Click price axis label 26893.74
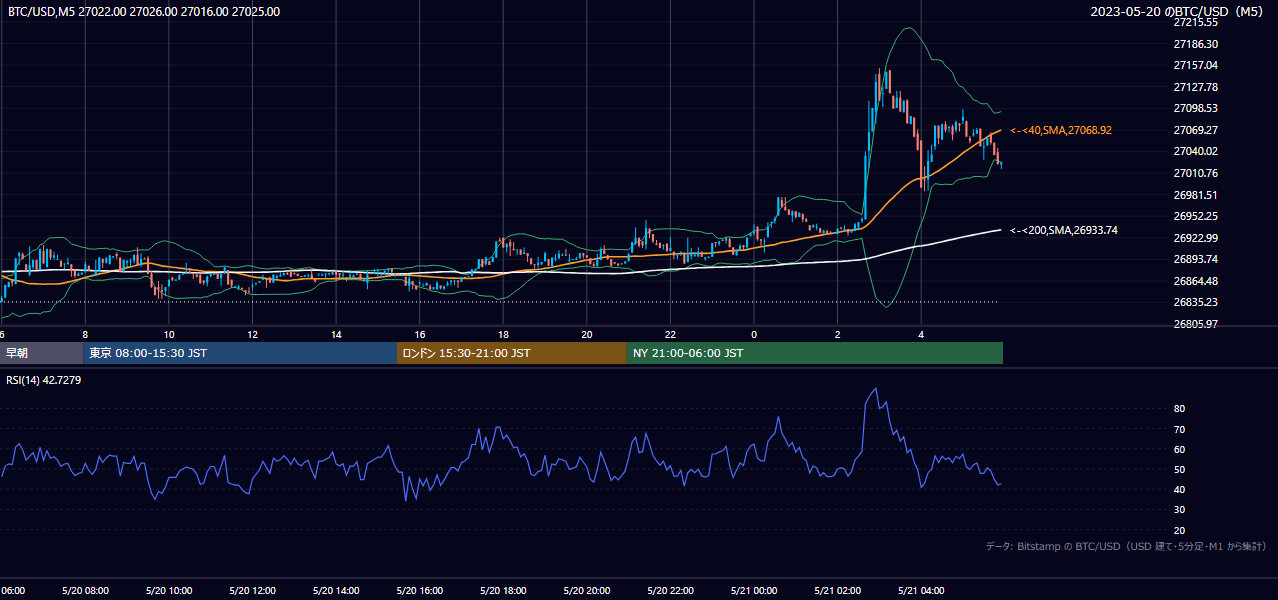This screenshot has height=600, width=1278. pos(1196,259)
